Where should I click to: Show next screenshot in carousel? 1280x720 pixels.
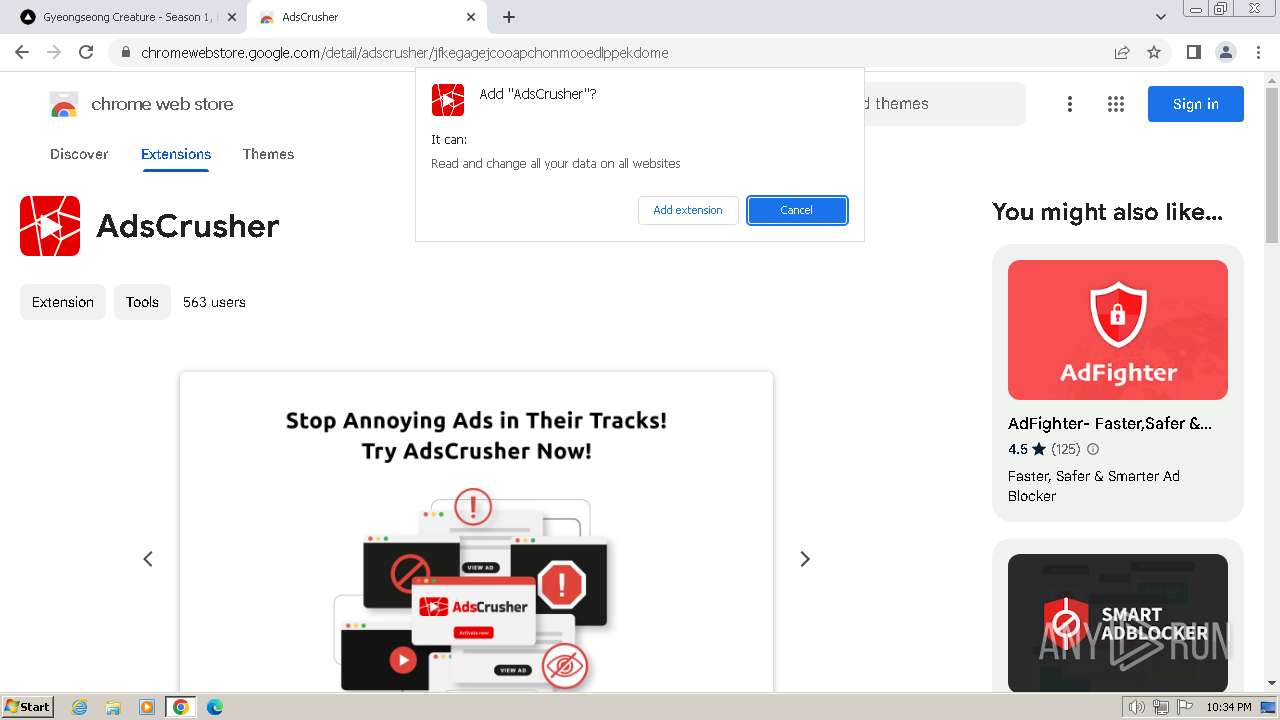(x=805, y=559)
